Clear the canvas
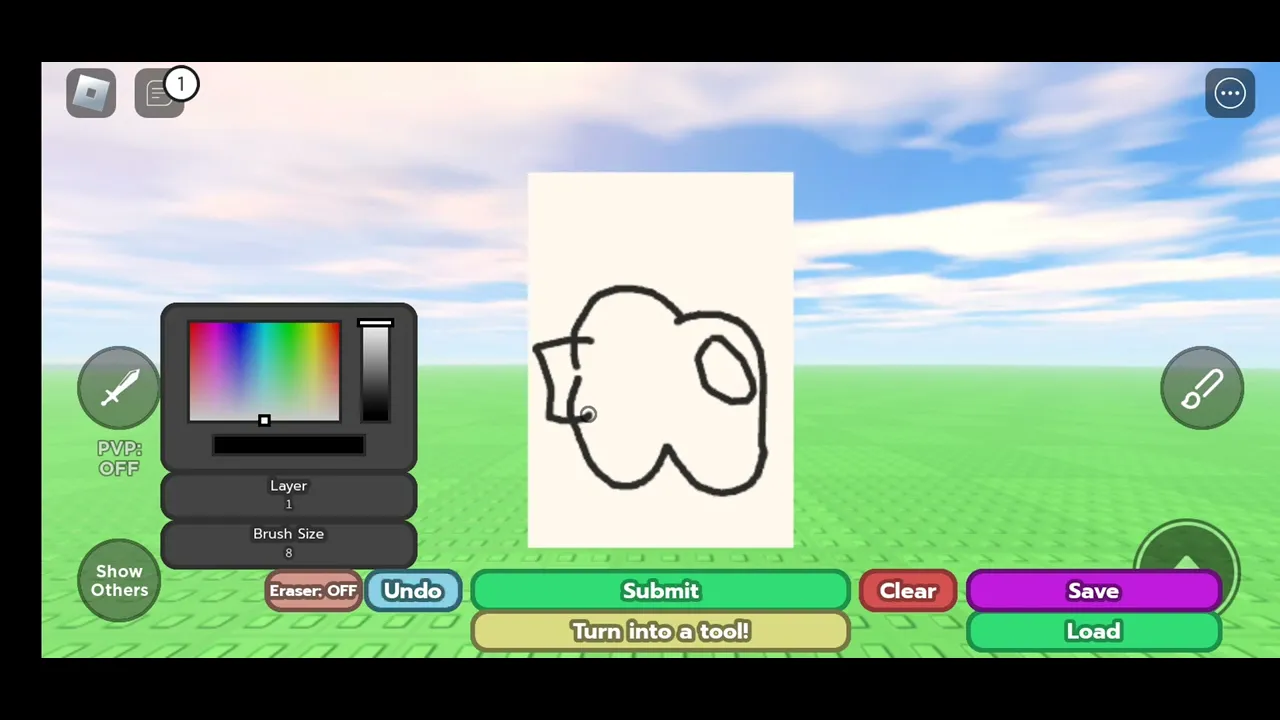 click(908, 591)
